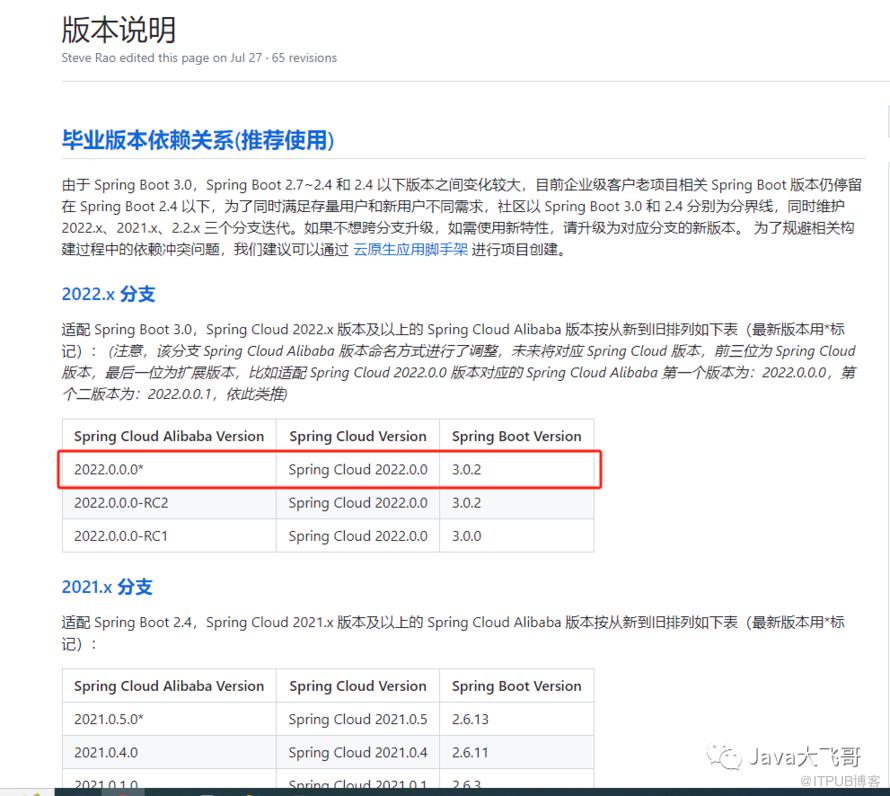Click Spring Cloud 2022.0.0 in RC2 row

pyautogui.click(x=358, y=503)
